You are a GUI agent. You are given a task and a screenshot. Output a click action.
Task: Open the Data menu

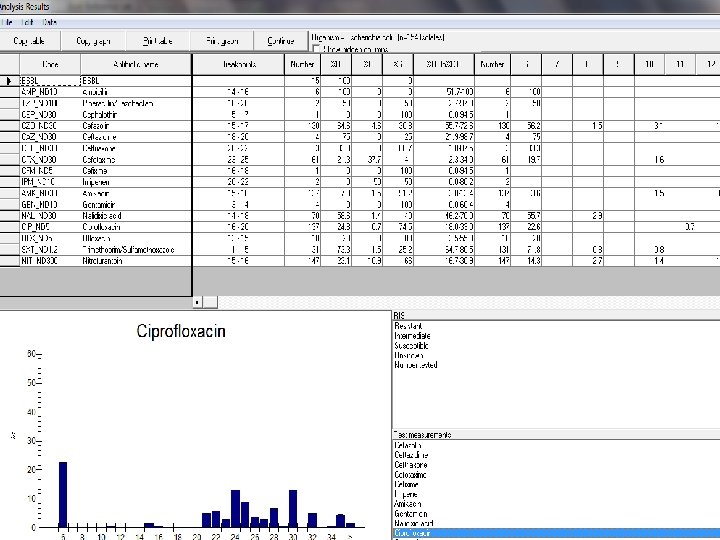tap(50, 22)
